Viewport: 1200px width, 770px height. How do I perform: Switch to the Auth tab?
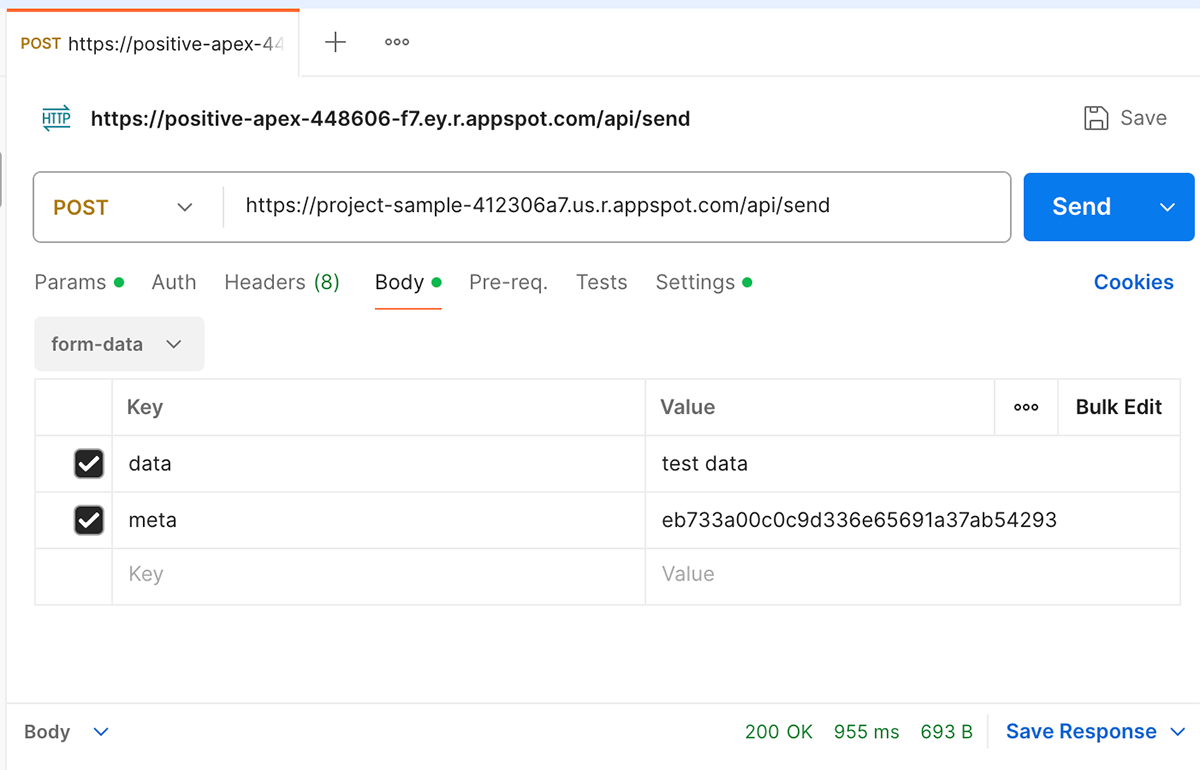(x=174, y=282)
